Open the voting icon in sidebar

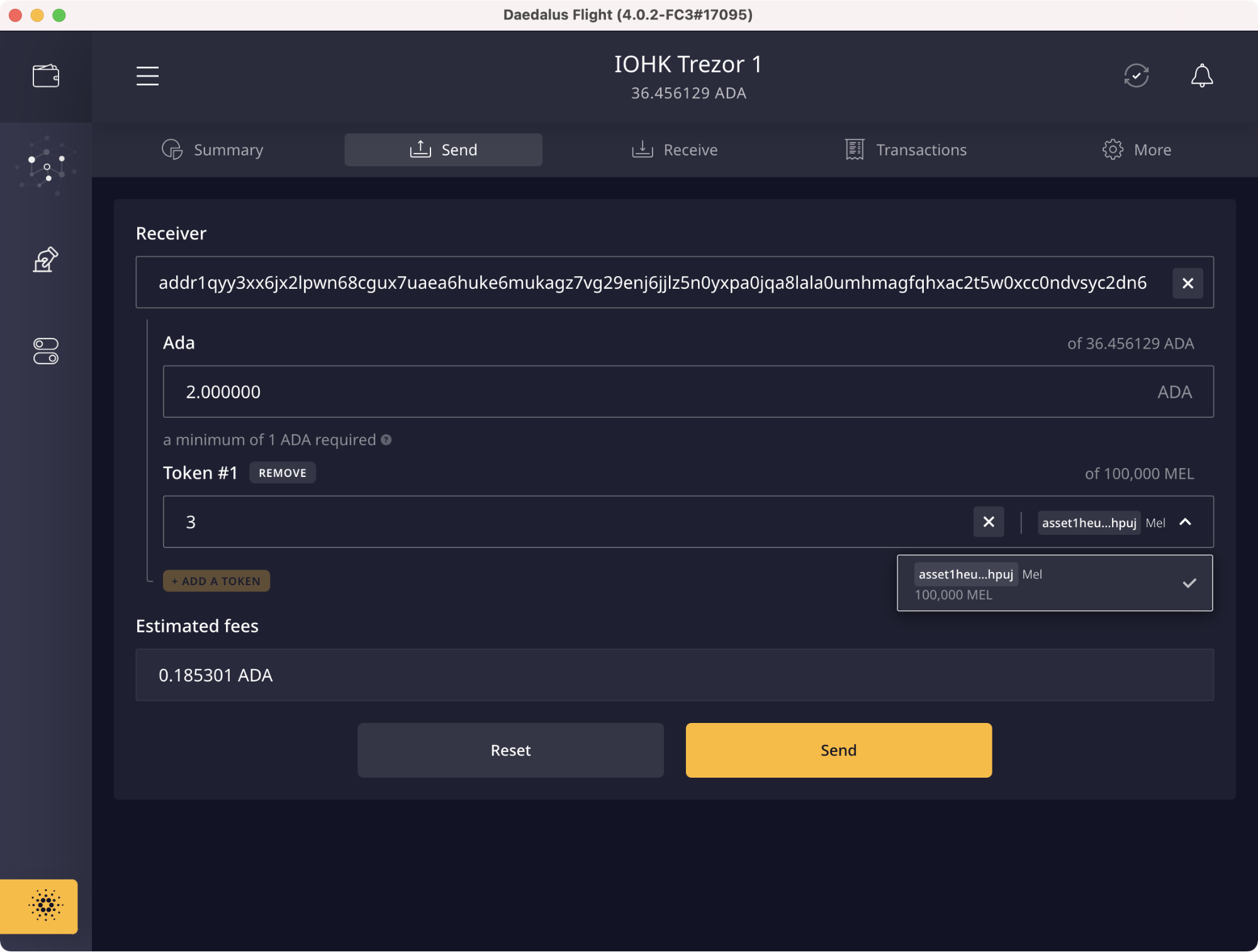[46, 259]
